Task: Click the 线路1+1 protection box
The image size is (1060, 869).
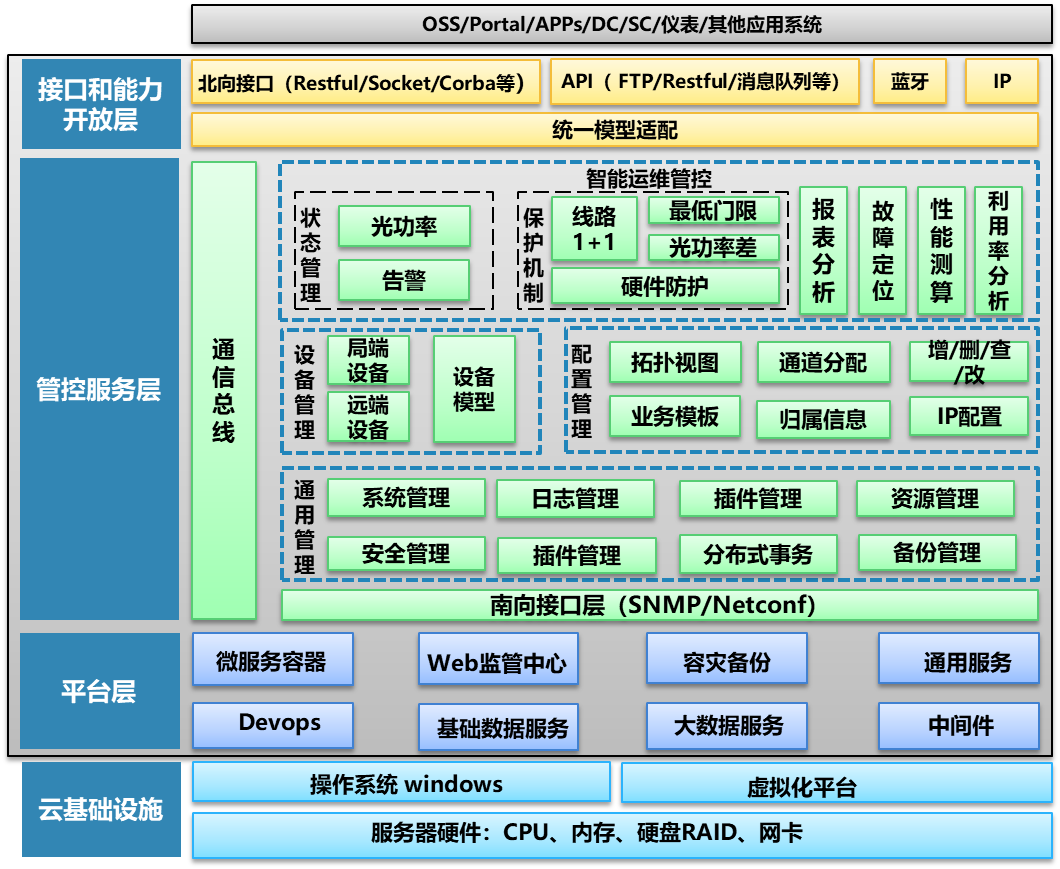Action: tap(594, 229)
